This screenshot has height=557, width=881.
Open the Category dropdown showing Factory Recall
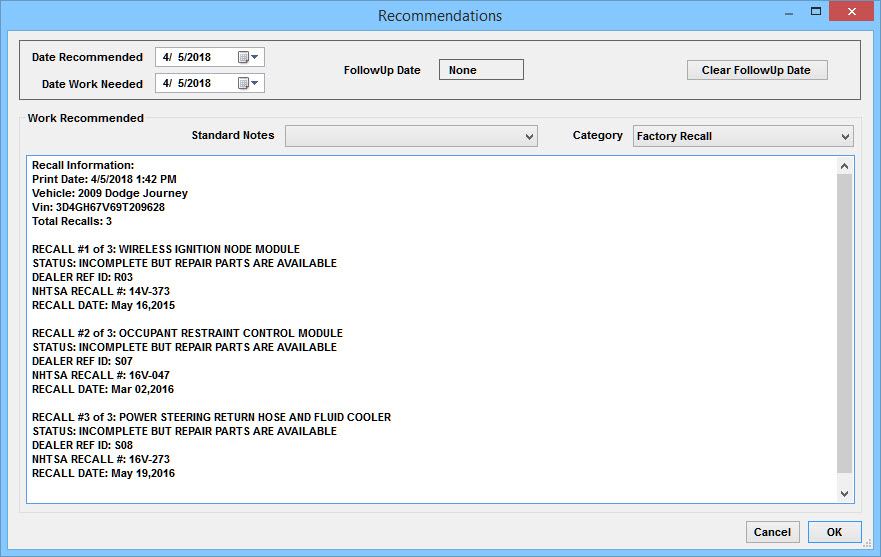coord(743,136)
